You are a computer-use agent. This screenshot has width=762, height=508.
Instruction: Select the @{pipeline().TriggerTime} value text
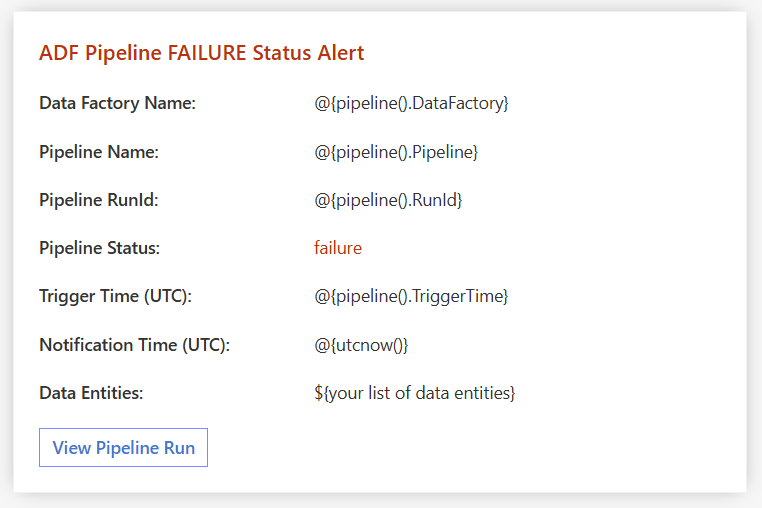coord(411,296)
